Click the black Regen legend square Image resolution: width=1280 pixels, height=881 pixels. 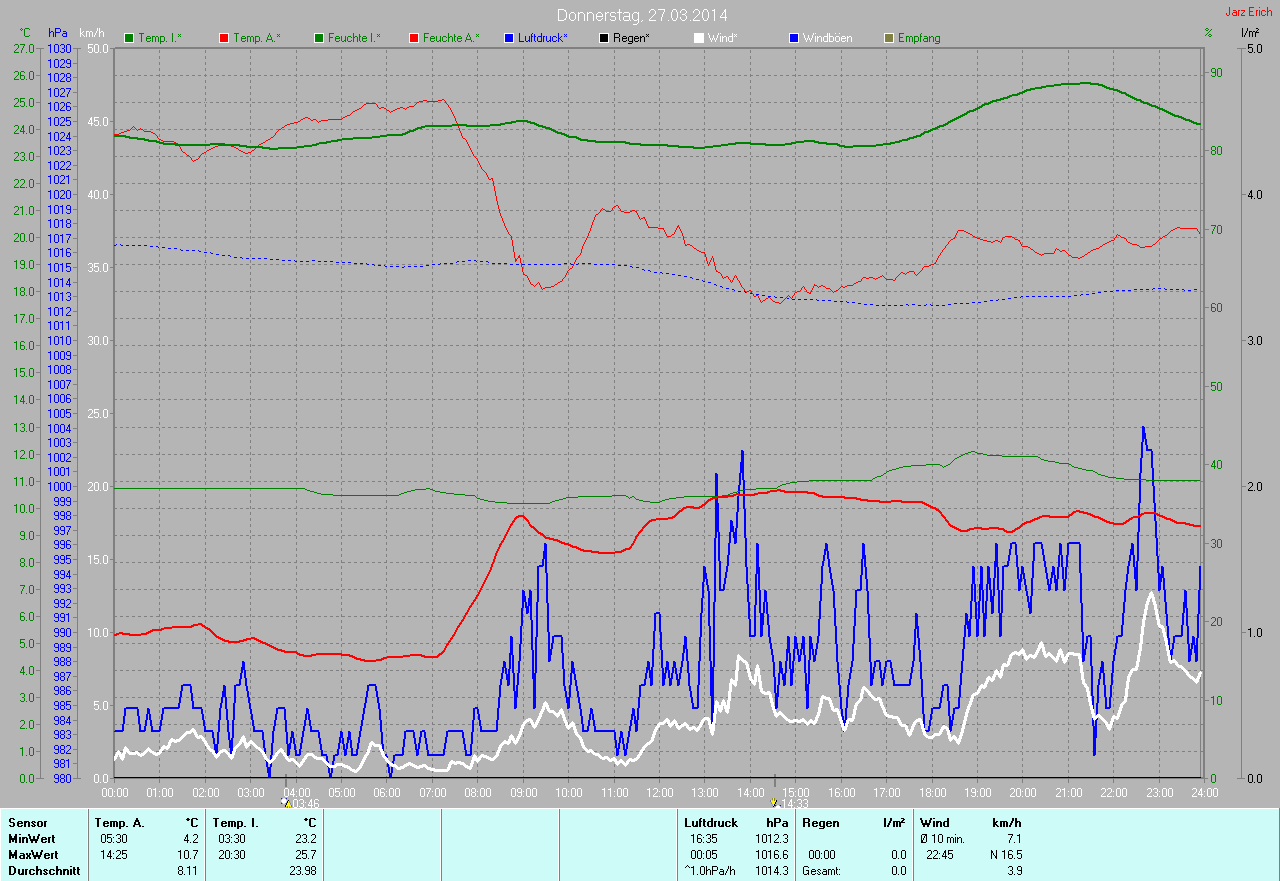click(x=604, y=38)
